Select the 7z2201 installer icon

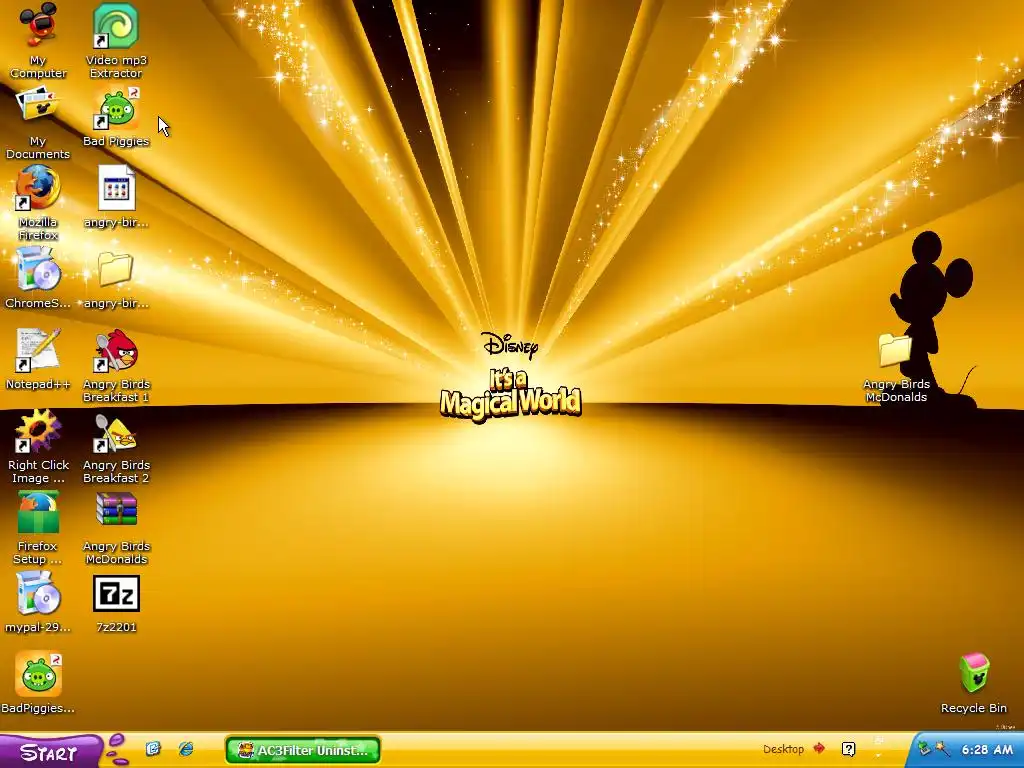(x=116, y=593)
